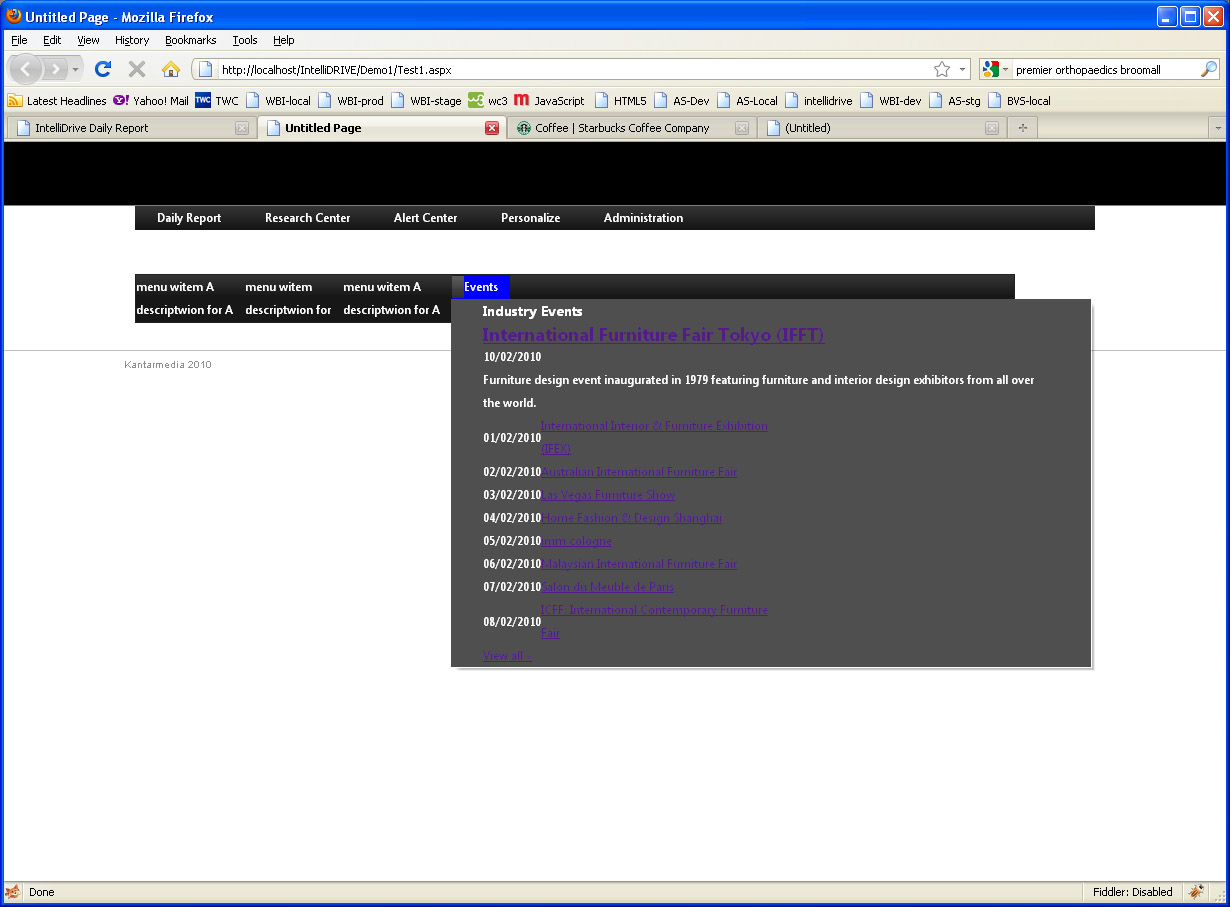Open the Help menu

click(x=284, y=40)
